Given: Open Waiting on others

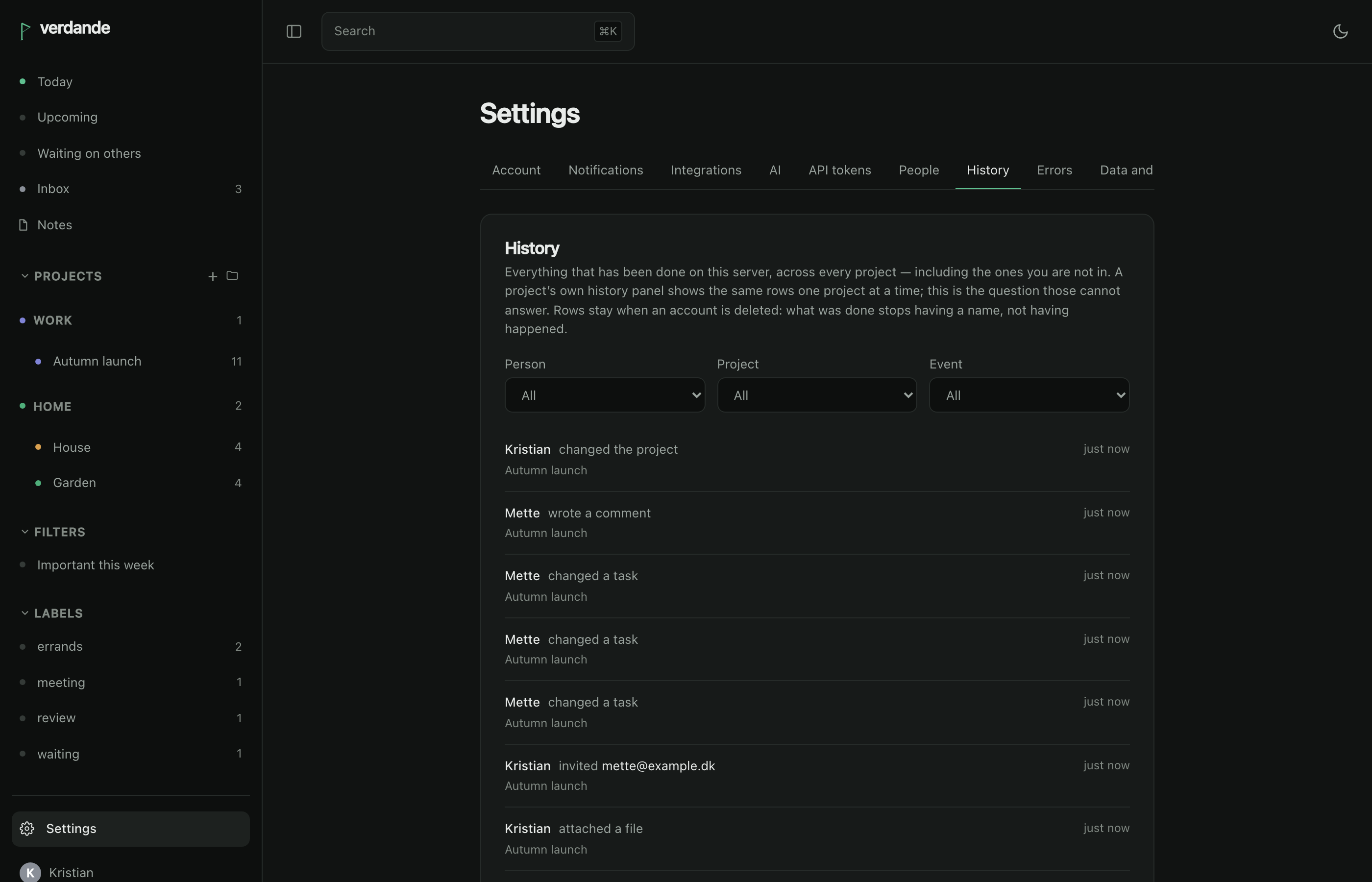Looking at the screenshot, I should point(130,153).
